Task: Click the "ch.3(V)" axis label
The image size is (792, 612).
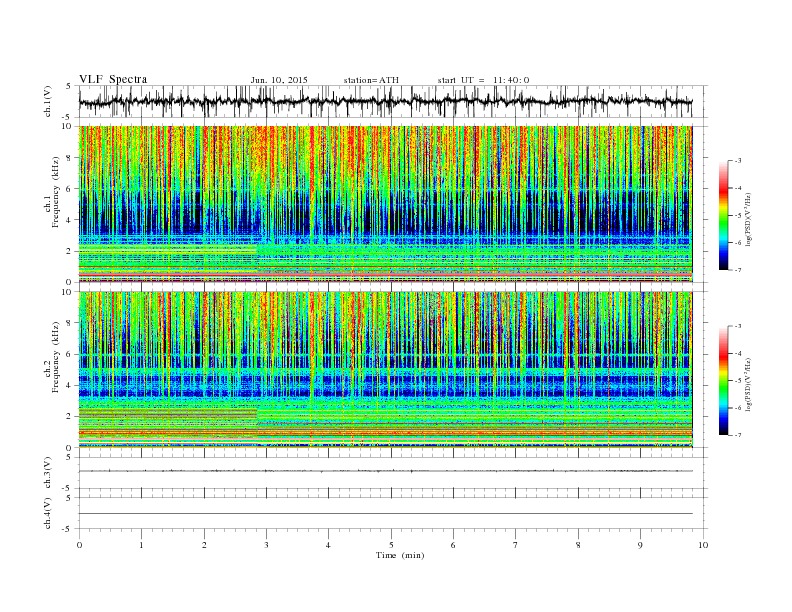Action: (x=48, y=473)
